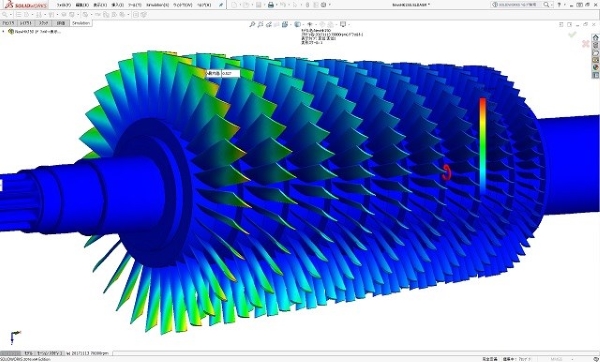Expand the rotor study tree item arrow
The height and width of the screenshot is (362, 600).
(3, 32)
